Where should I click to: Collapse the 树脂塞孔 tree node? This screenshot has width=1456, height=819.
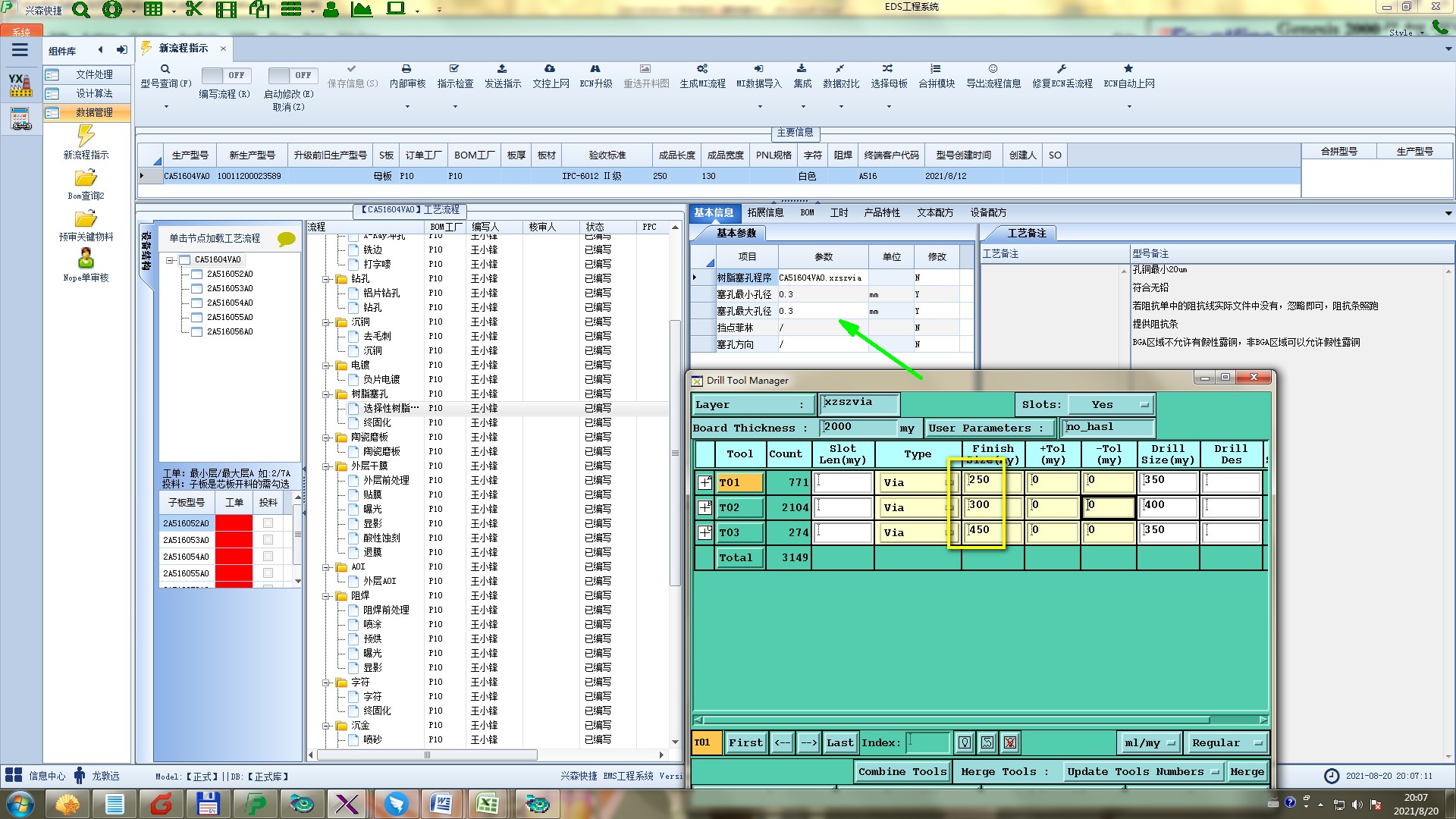pyautogui.click(x=326, y=394)
